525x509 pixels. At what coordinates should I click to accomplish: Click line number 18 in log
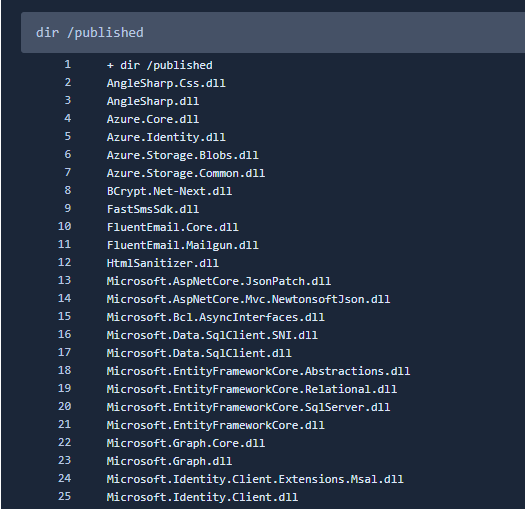pos(64,370)
